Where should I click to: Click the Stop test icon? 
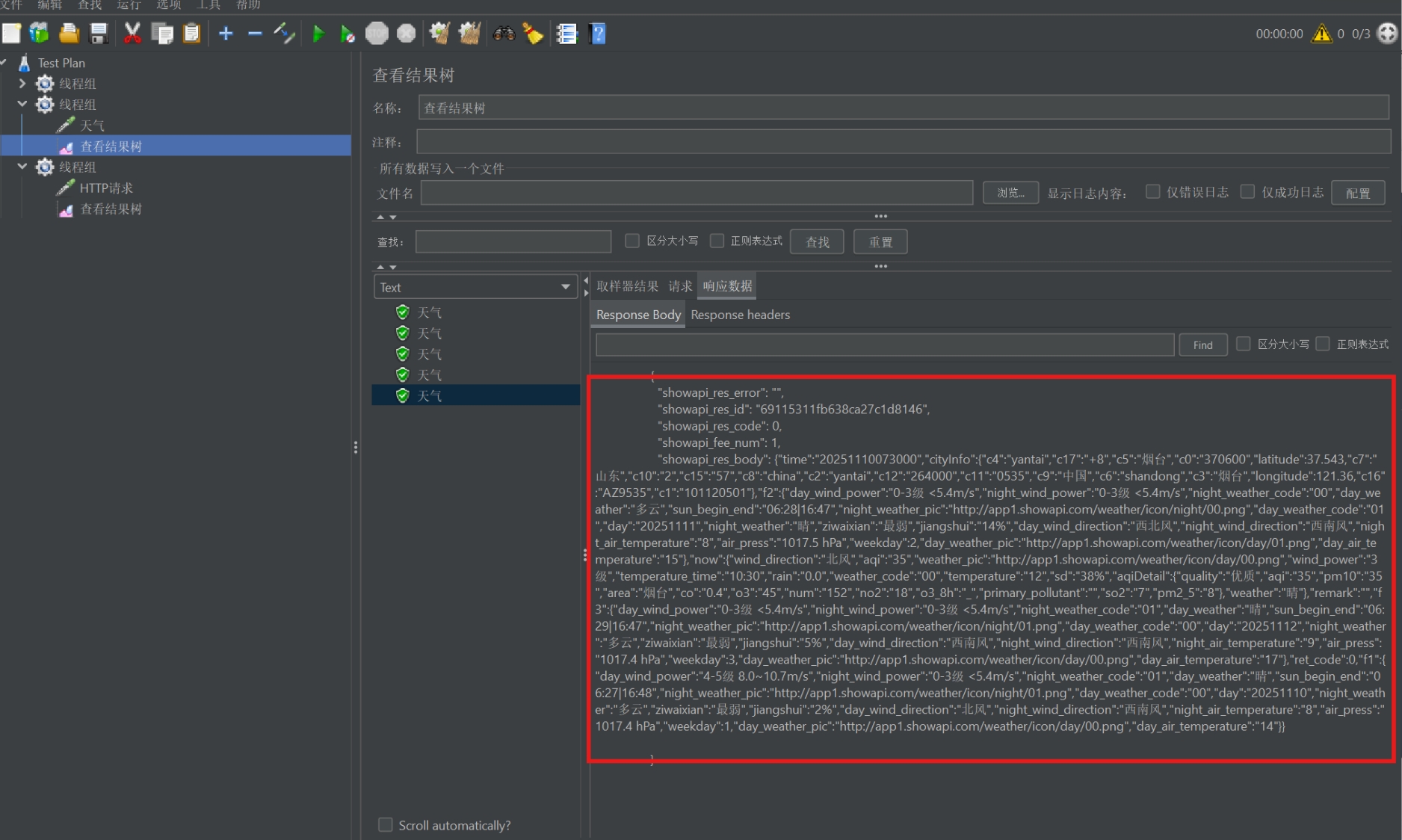coord(377,34)
